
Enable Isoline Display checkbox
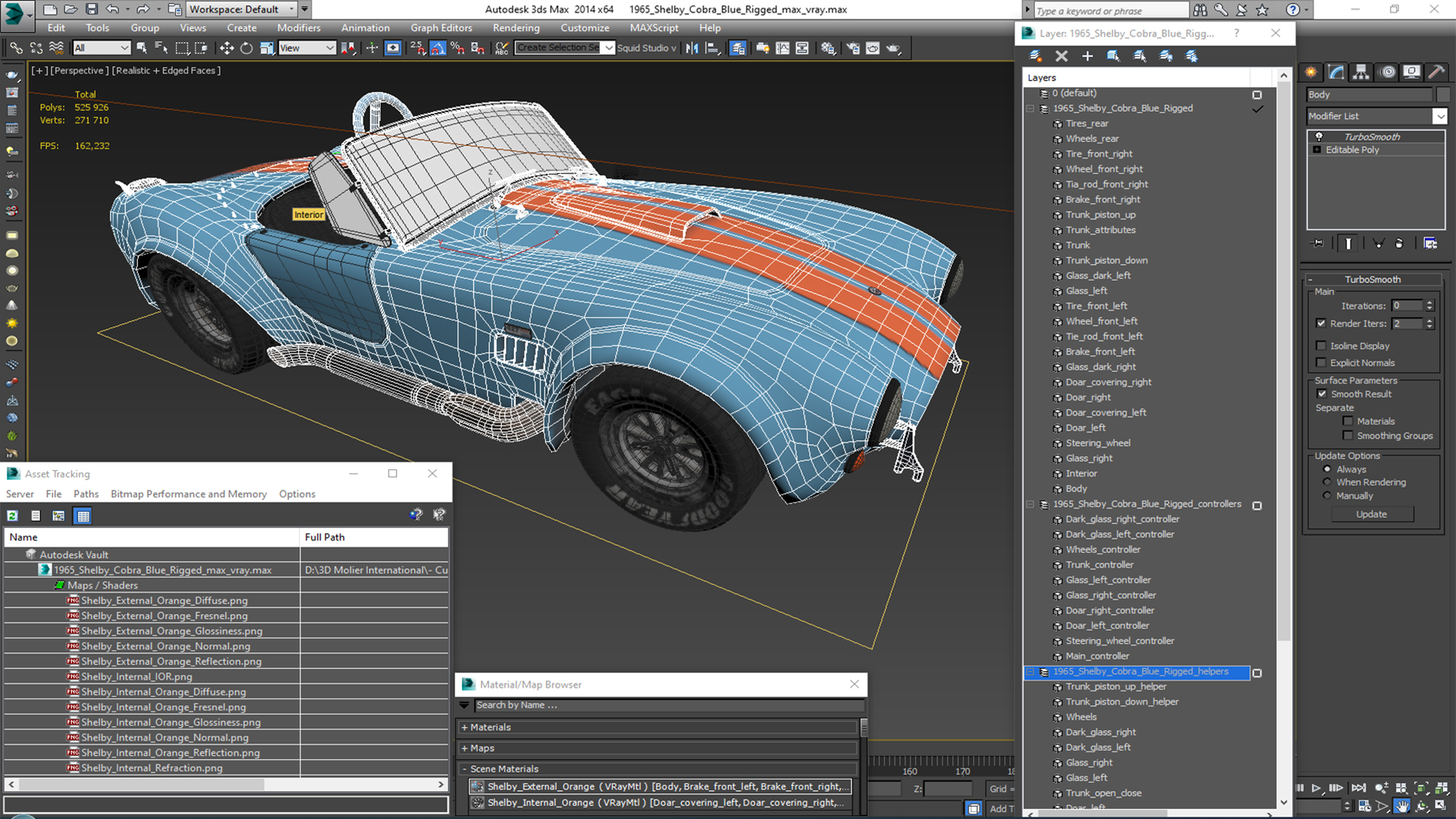[1322, 346]
